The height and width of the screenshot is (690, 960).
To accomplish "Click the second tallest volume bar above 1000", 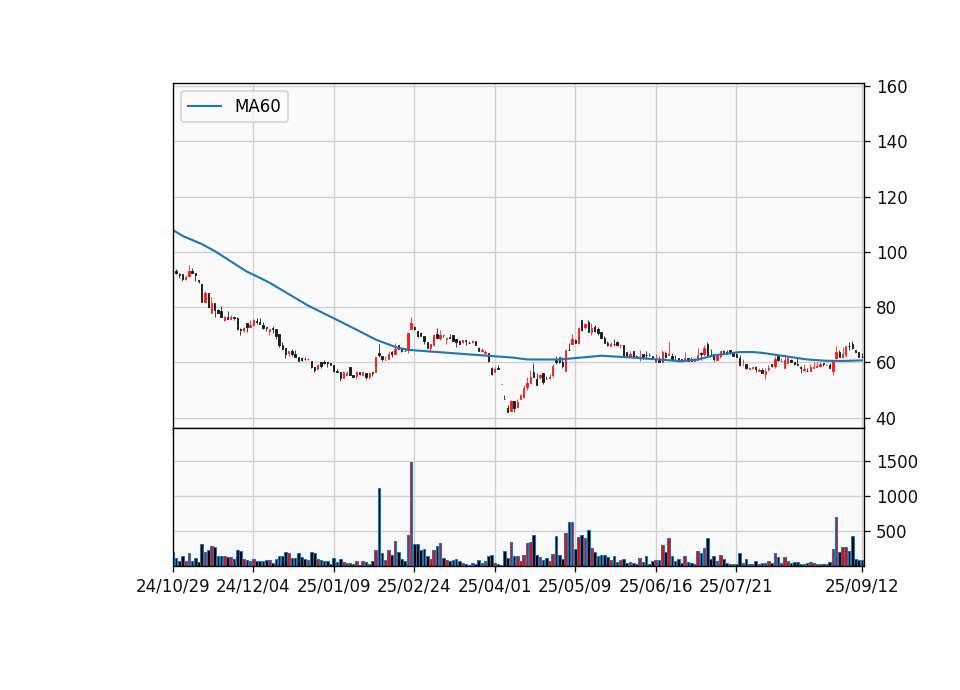I will pyautogui.click(x=380, y=527).
